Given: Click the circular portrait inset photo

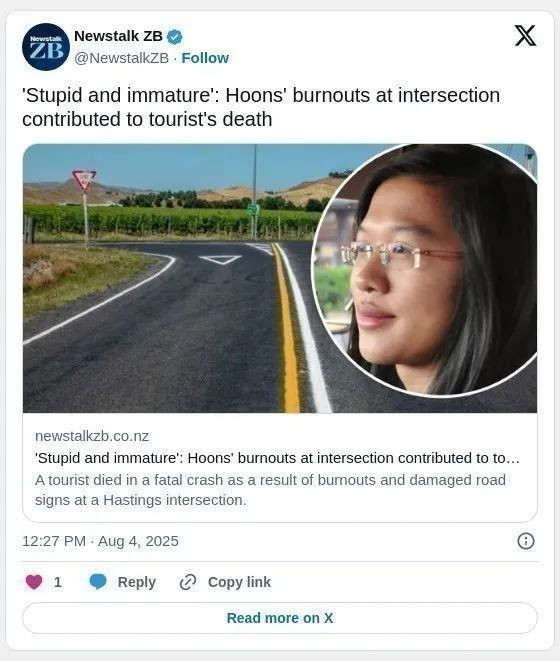Looking at the screenshot, I should 424,270.
